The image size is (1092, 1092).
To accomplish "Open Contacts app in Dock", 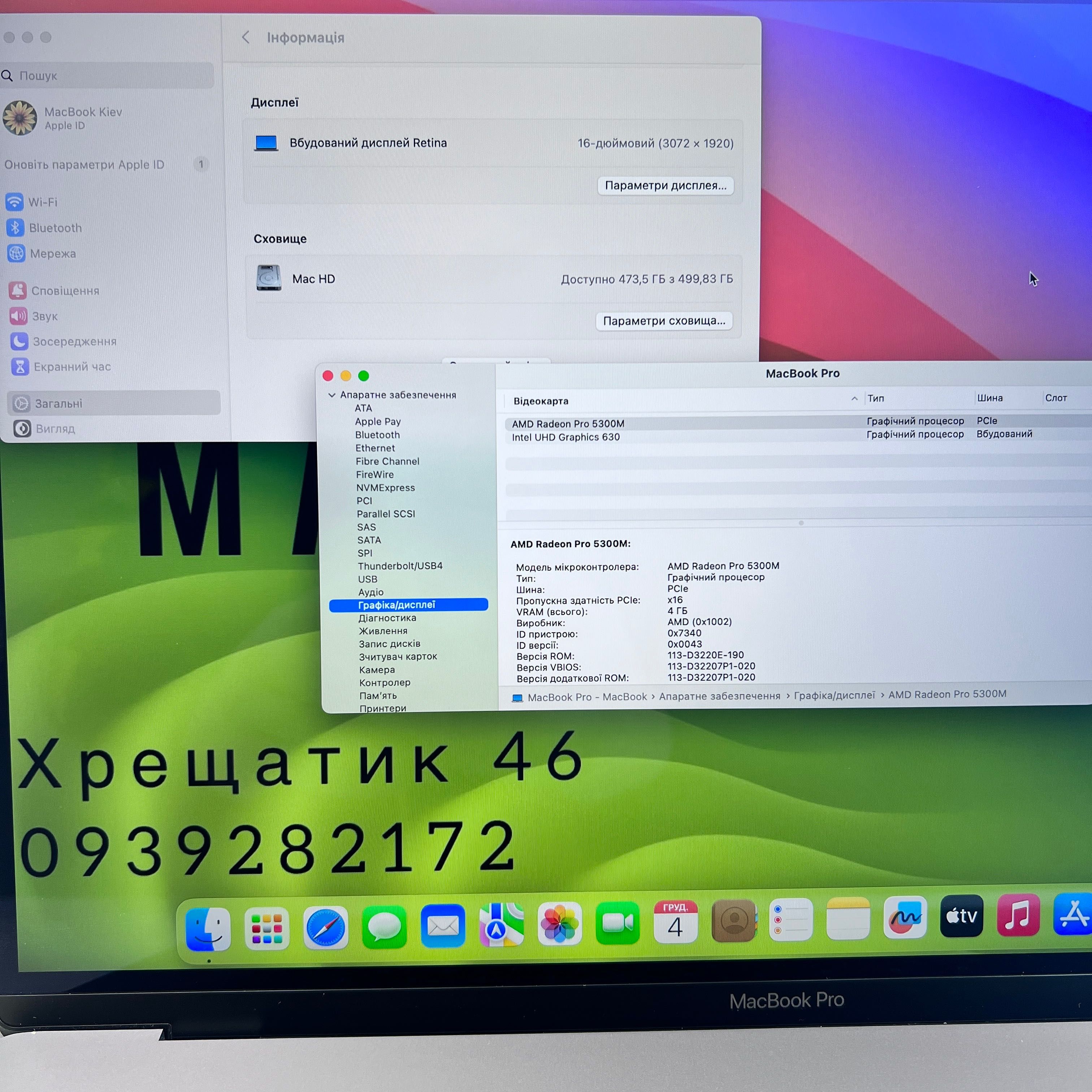I will click(734, 921).
